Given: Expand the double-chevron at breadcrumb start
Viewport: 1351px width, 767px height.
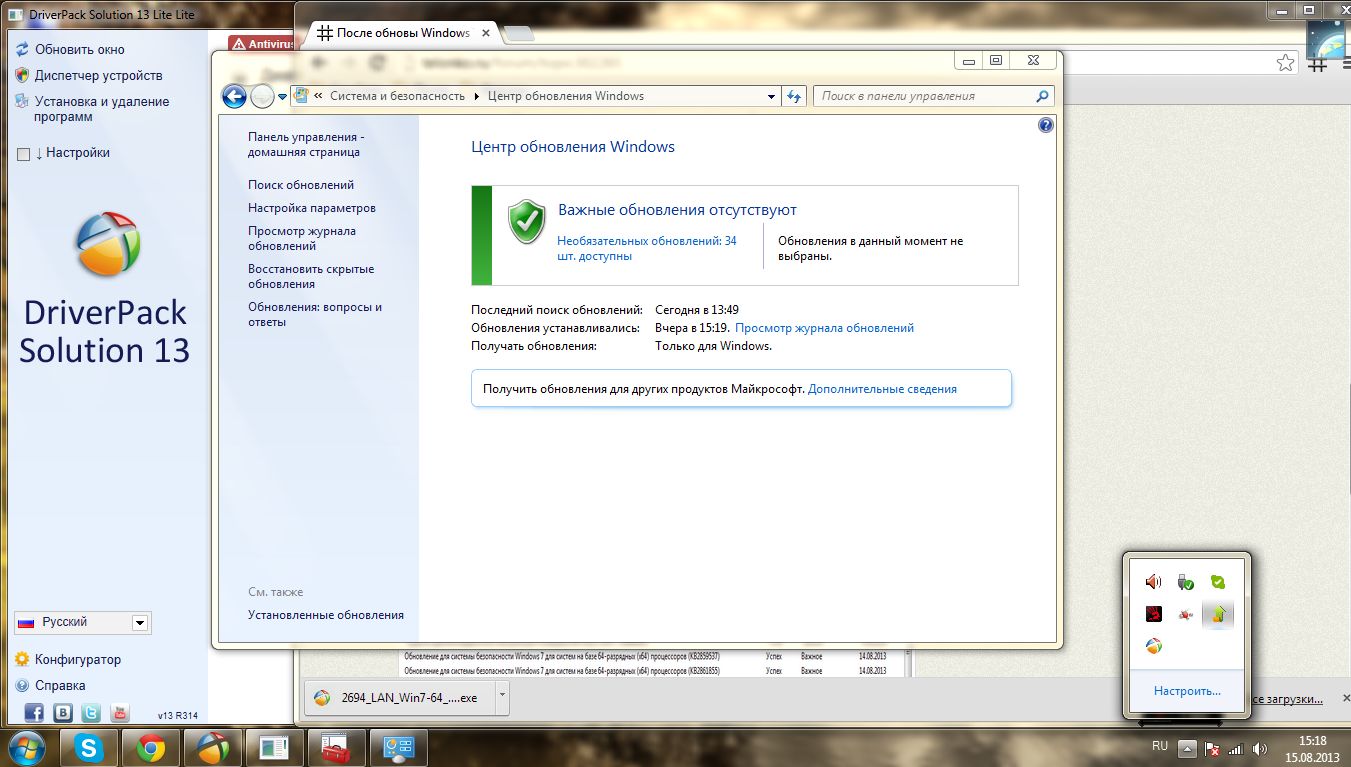Looking at the screenshot, I should pyautogui.click(x=318, y=96).
